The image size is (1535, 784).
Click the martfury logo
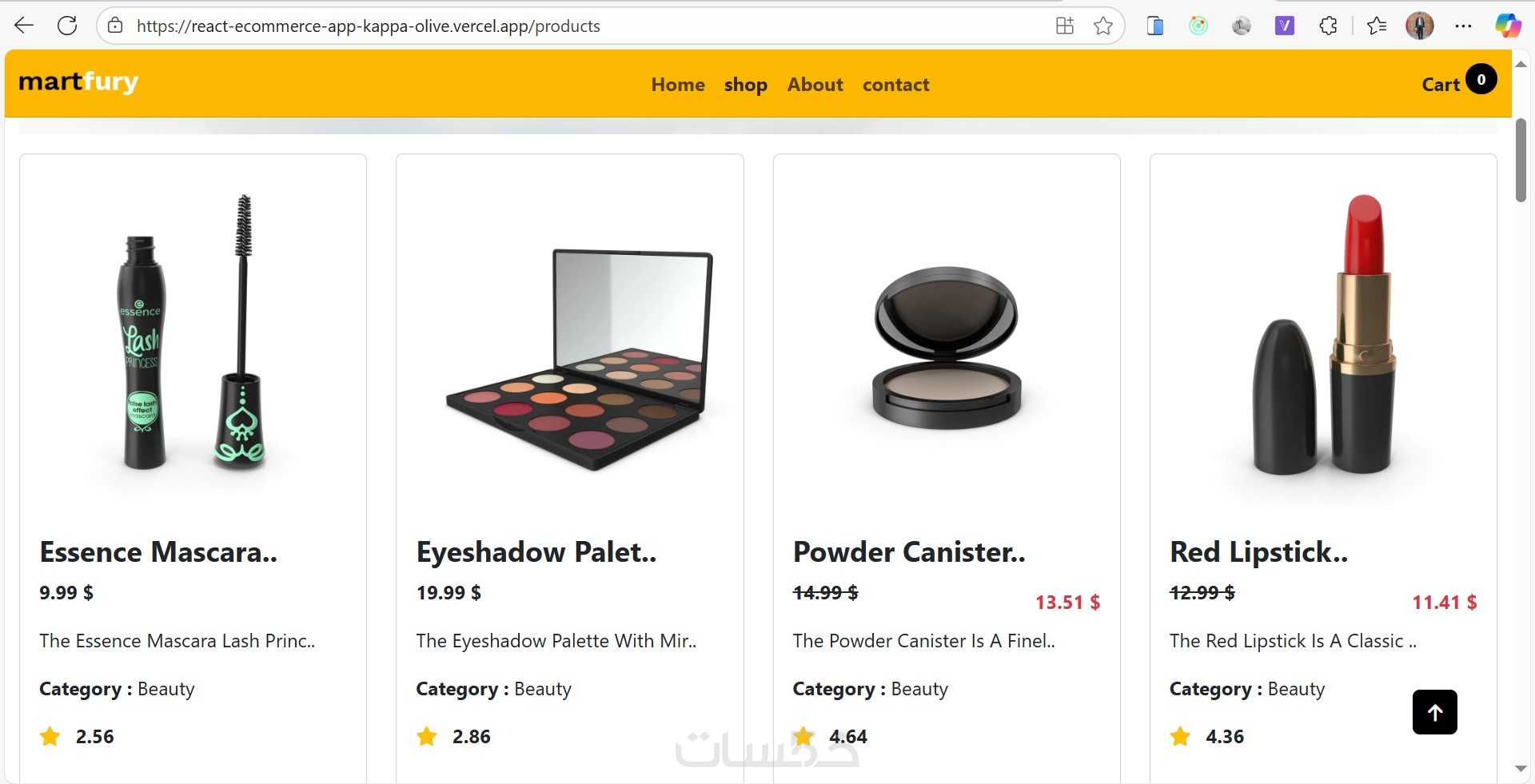(x=78, y=82)
